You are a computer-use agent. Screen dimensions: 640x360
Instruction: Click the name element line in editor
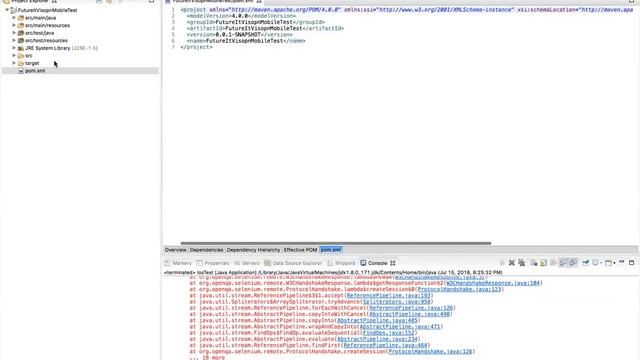pyautogui.click(x=246, y=41)
